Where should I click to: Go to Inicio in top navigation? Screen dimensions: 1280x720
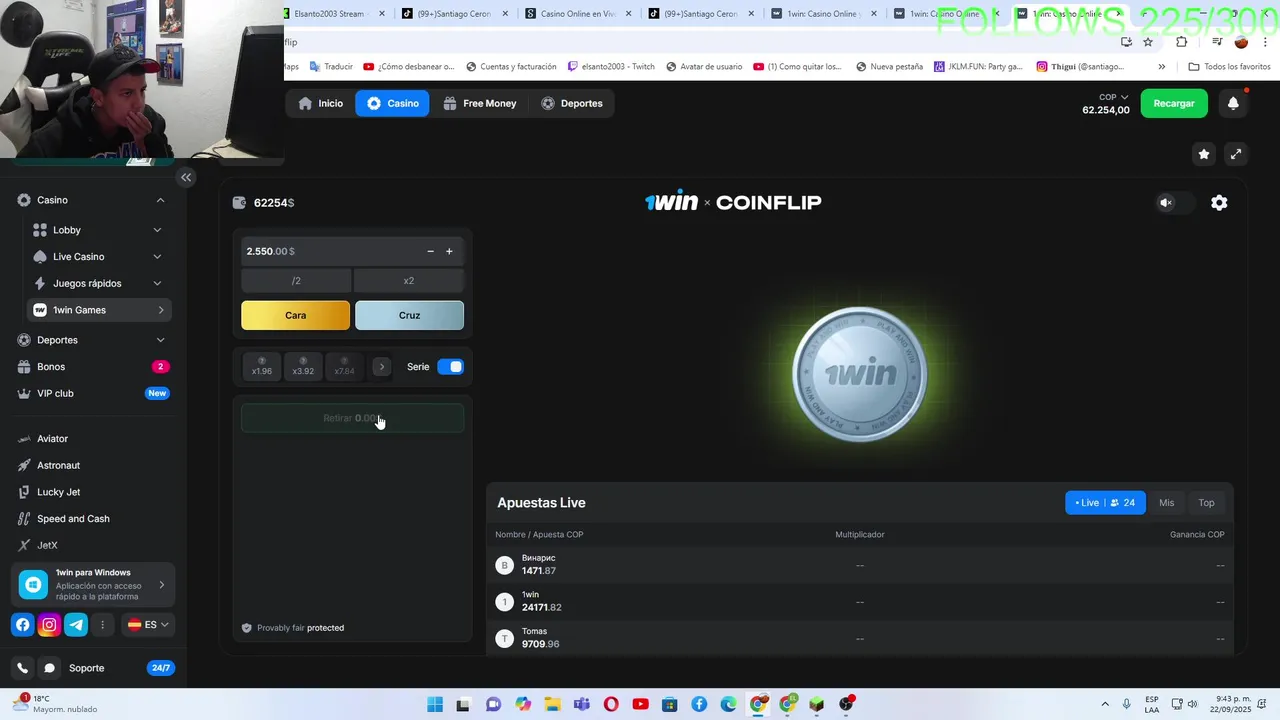point(321,103)
